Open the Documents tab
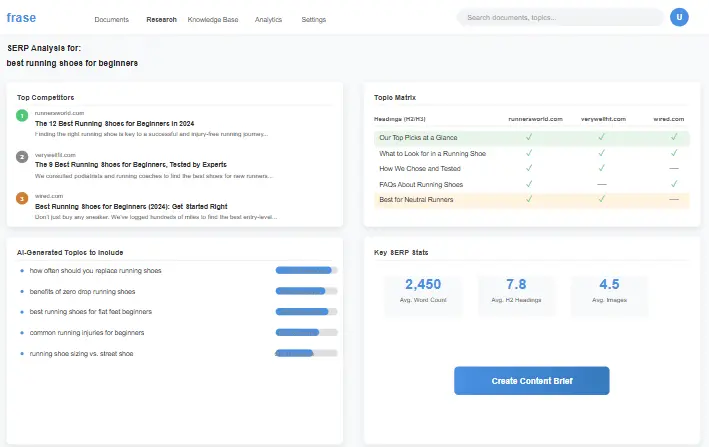Viewport: 709px width, 447px height. point(112,19)
